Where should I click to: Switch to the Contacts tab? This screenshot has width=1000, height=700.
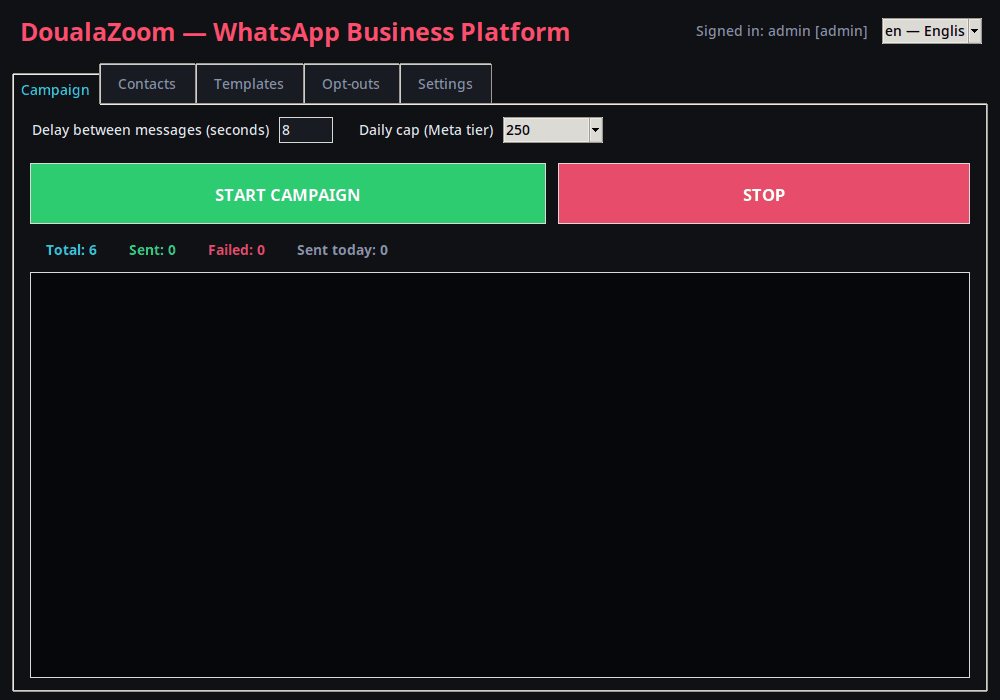pyautogui.click(x=147, y=84)
